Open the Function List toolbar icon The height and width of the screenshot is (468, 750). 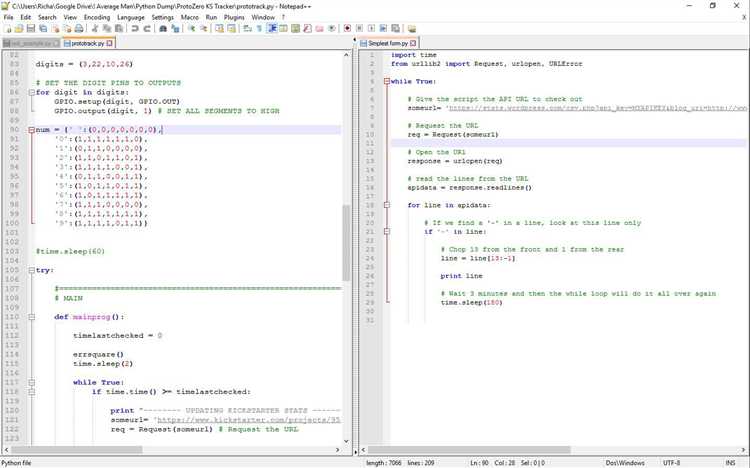[x=307, y=29]
